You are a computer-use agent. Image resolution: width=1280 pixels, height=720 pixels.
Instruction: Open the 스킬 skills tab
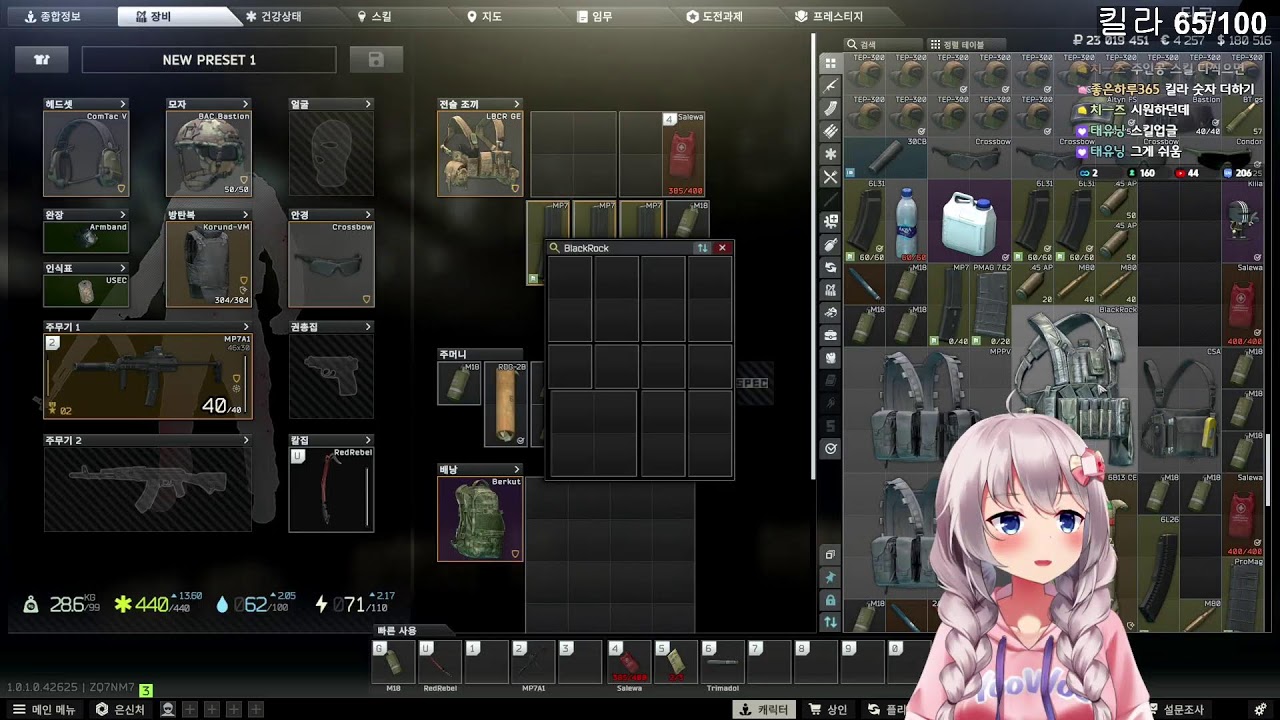pyautogui.click(x=375, y=17)
